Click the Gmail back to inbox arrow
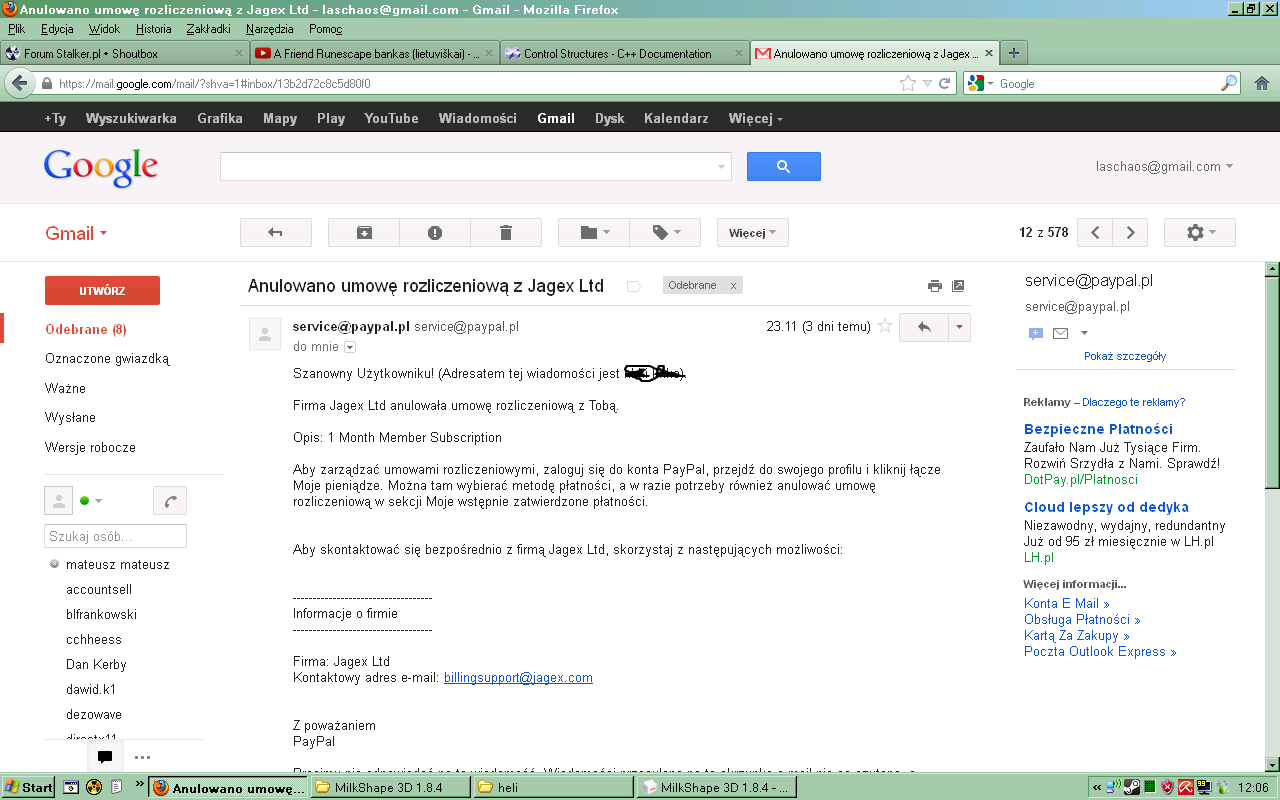Viewport: 1280px width, 800px height. click(275, 233)
